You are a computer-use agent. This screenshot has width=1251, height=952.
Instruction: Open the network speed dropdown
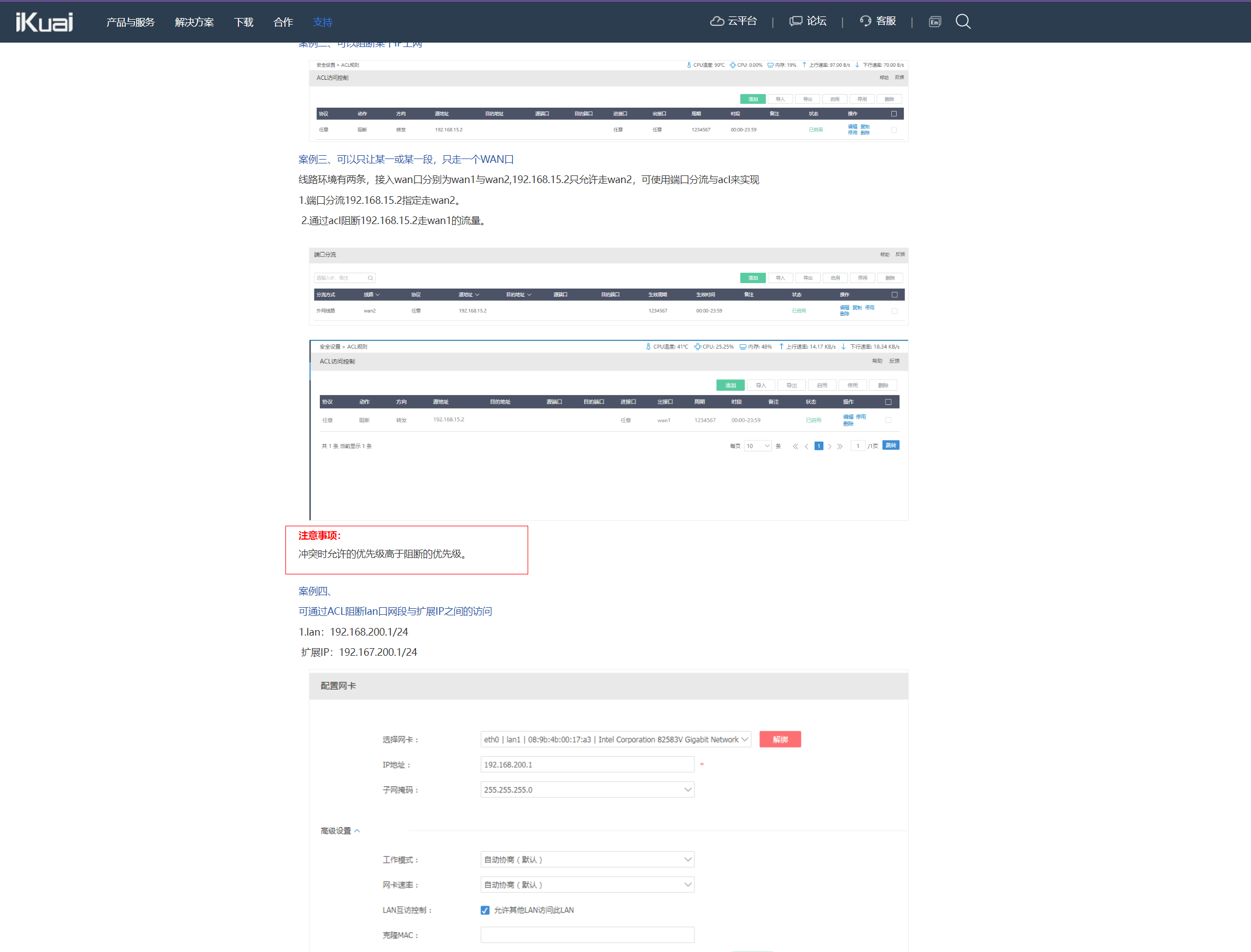click(x=587, y=885)
